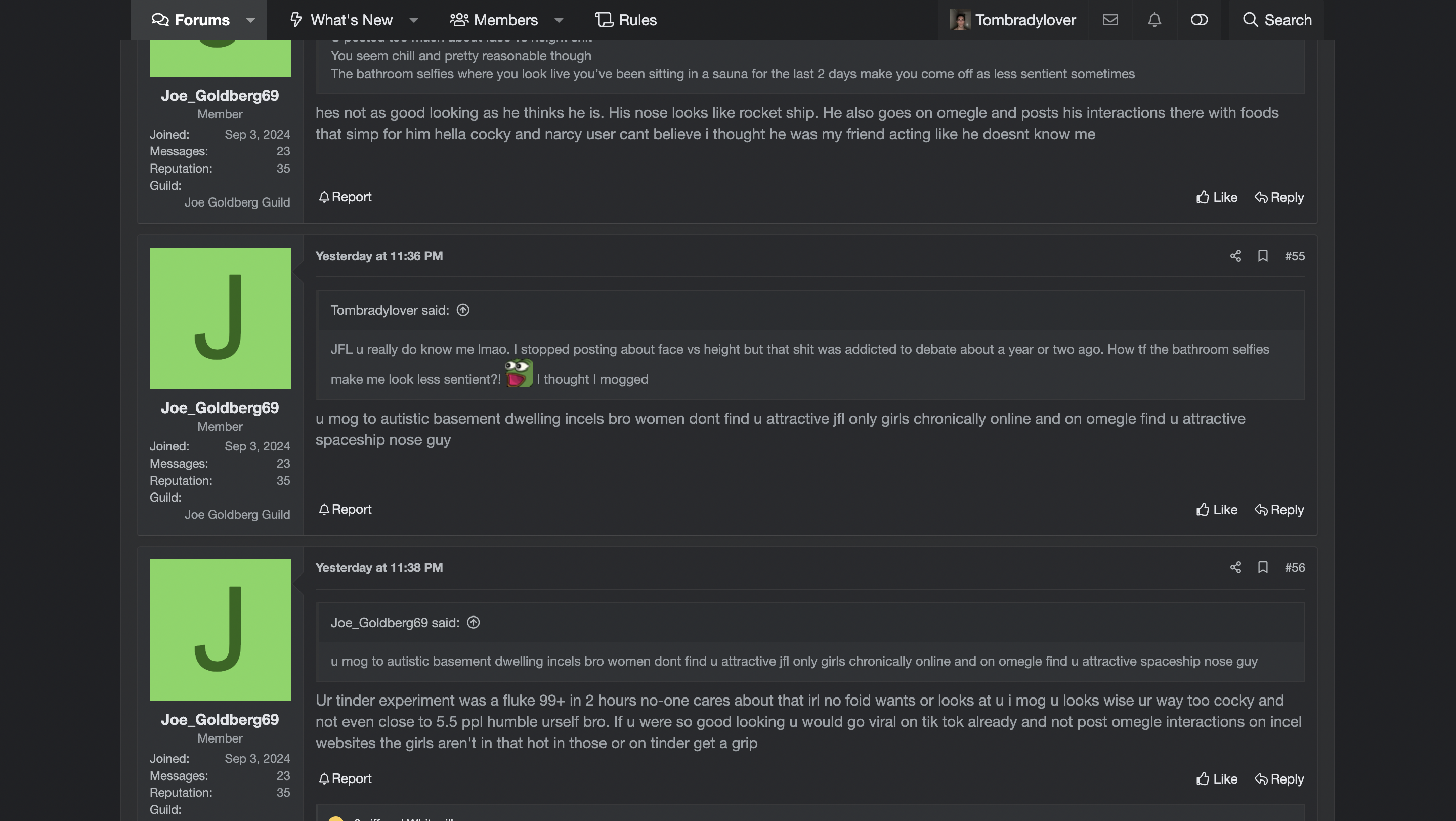Like post #55
The width and height of the screenshot is (1456, 821).
tap(1216, 509)
